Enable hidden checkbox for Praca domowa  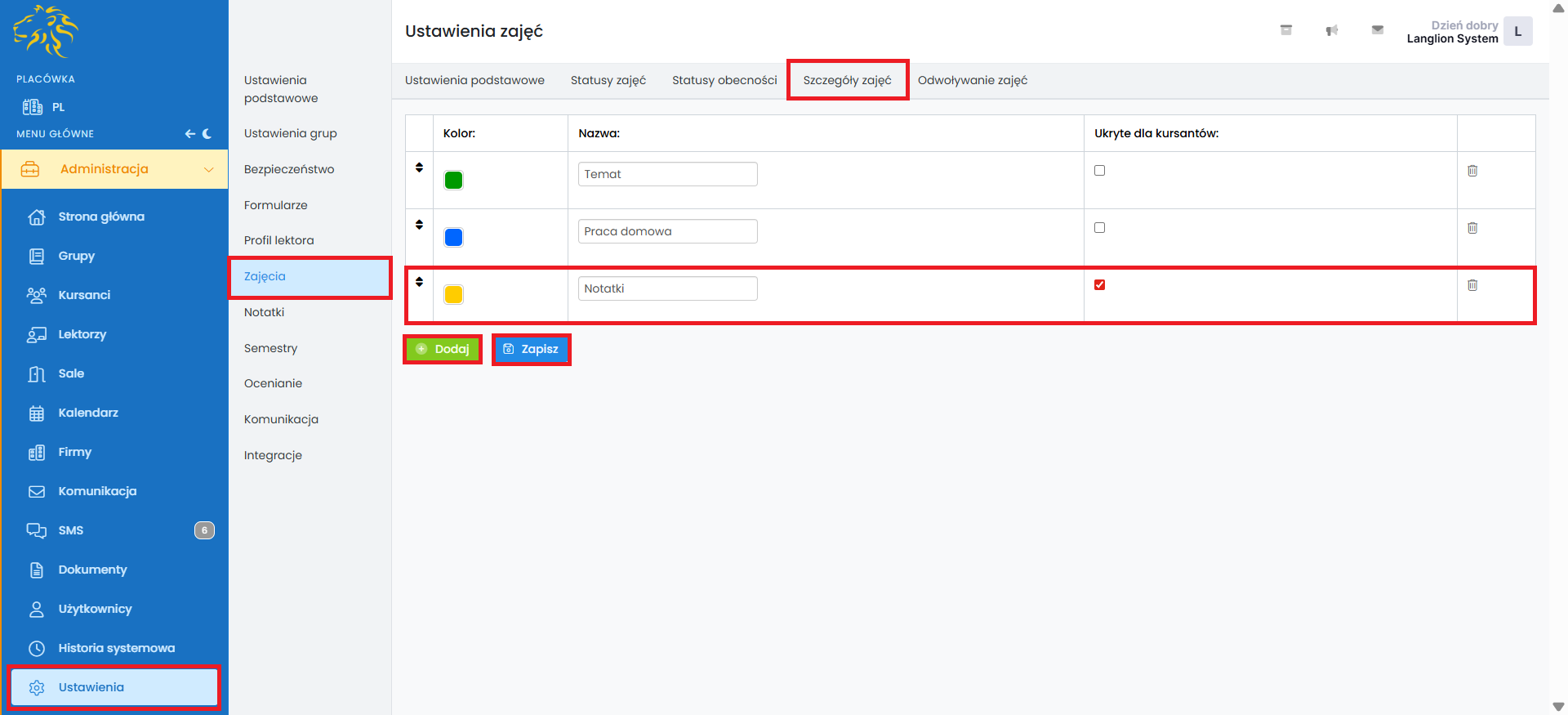pyautogui.click(x=1099, y=228)
